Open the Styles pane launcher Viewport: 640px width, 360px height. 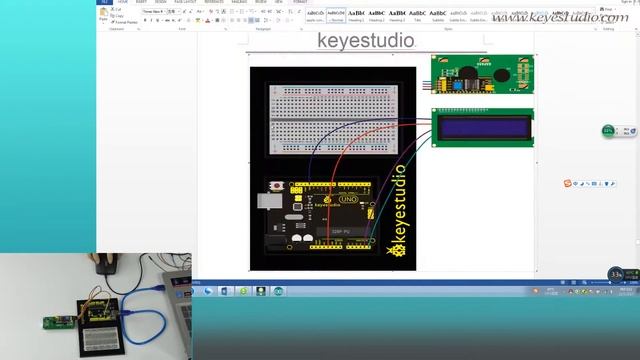pos(595,29)
